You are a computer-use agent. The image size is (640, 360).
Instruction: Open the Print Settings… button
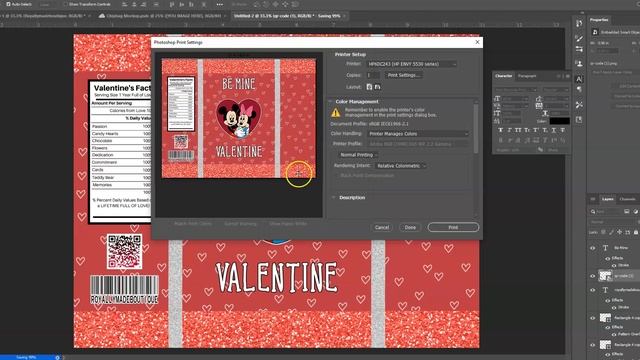[403, 75]
